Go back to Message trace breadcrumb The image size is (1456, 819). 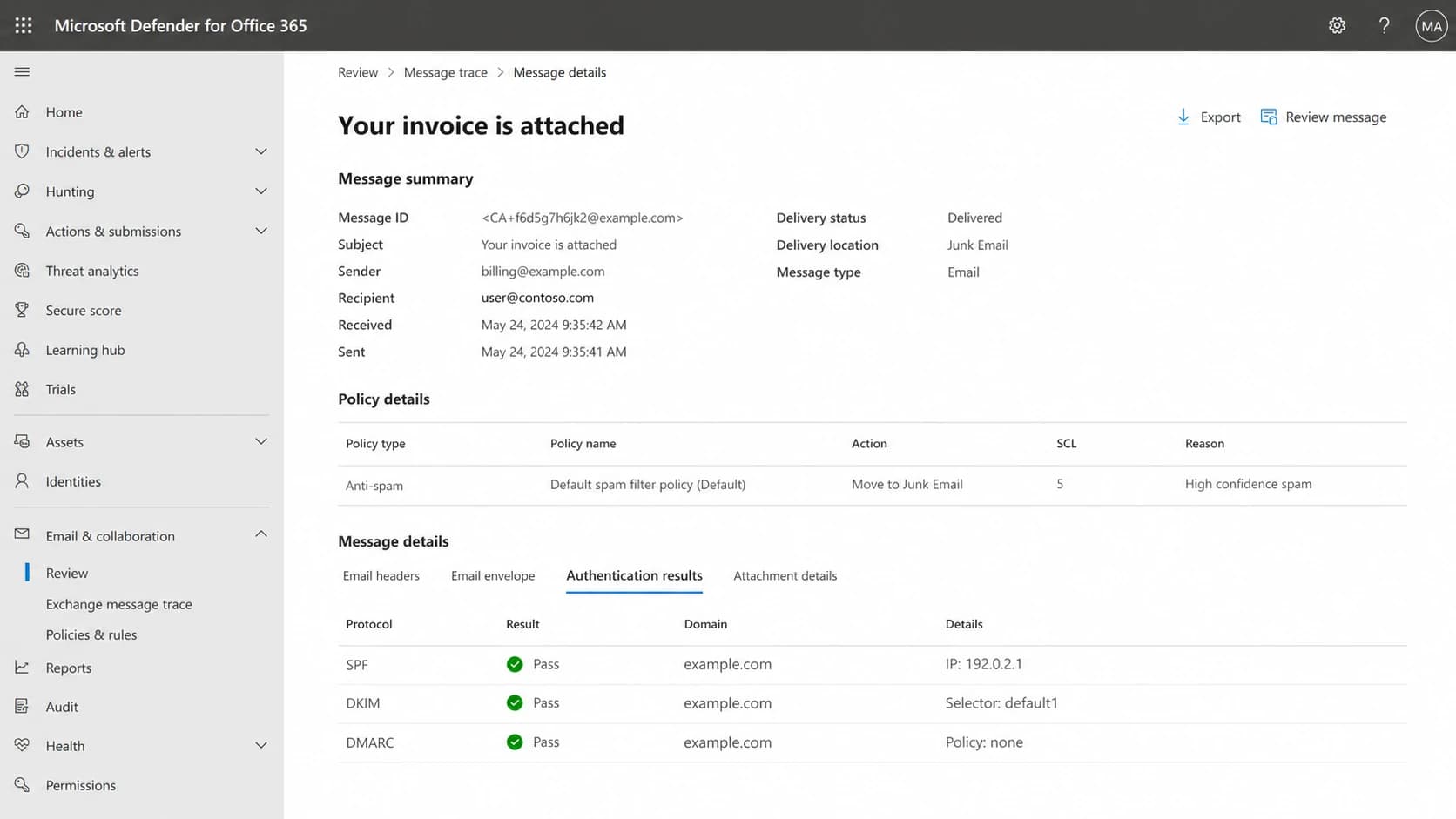[x=446, y=72]
